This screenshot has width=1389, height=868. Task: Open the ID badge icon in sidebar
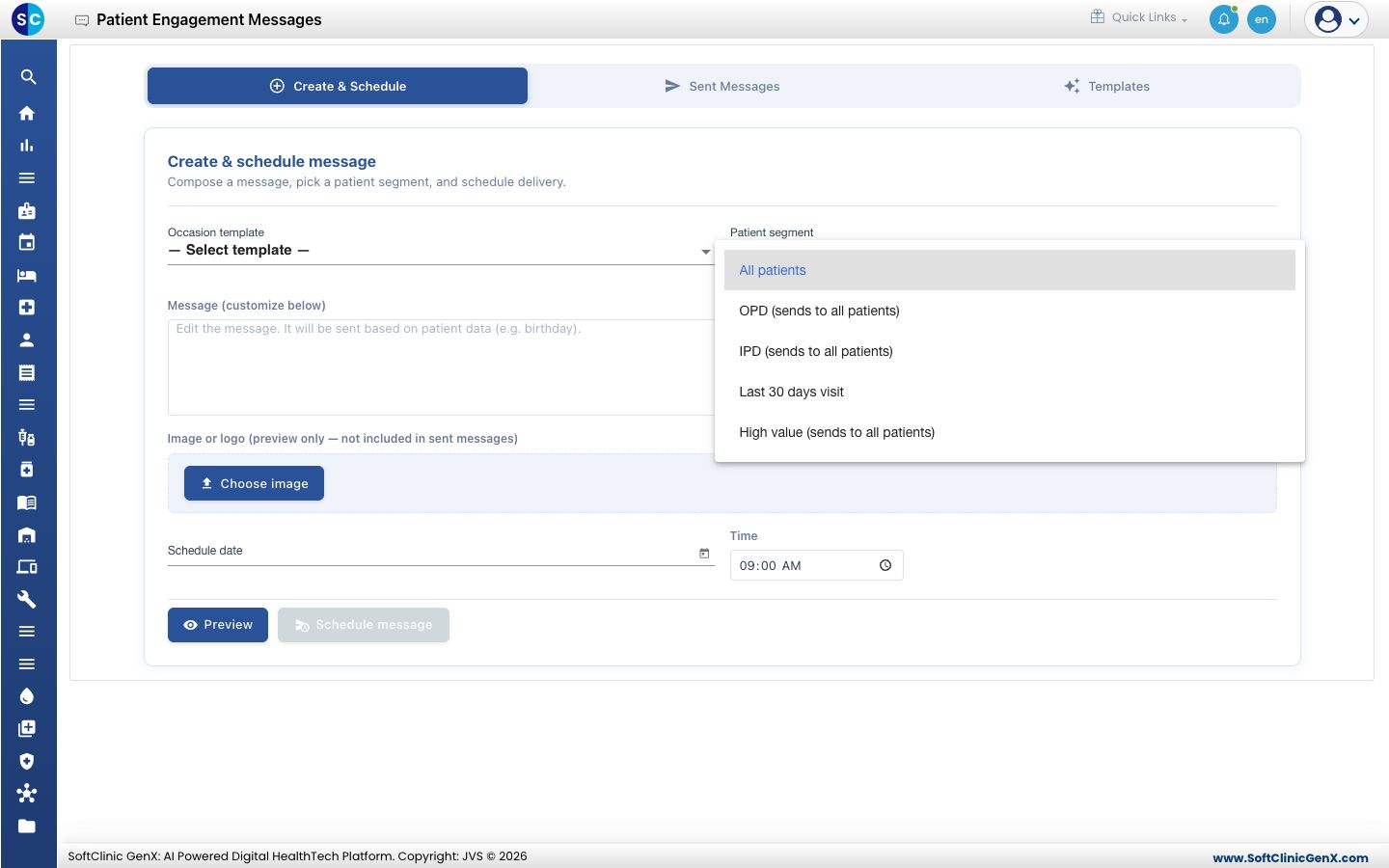tap(27, 210)
